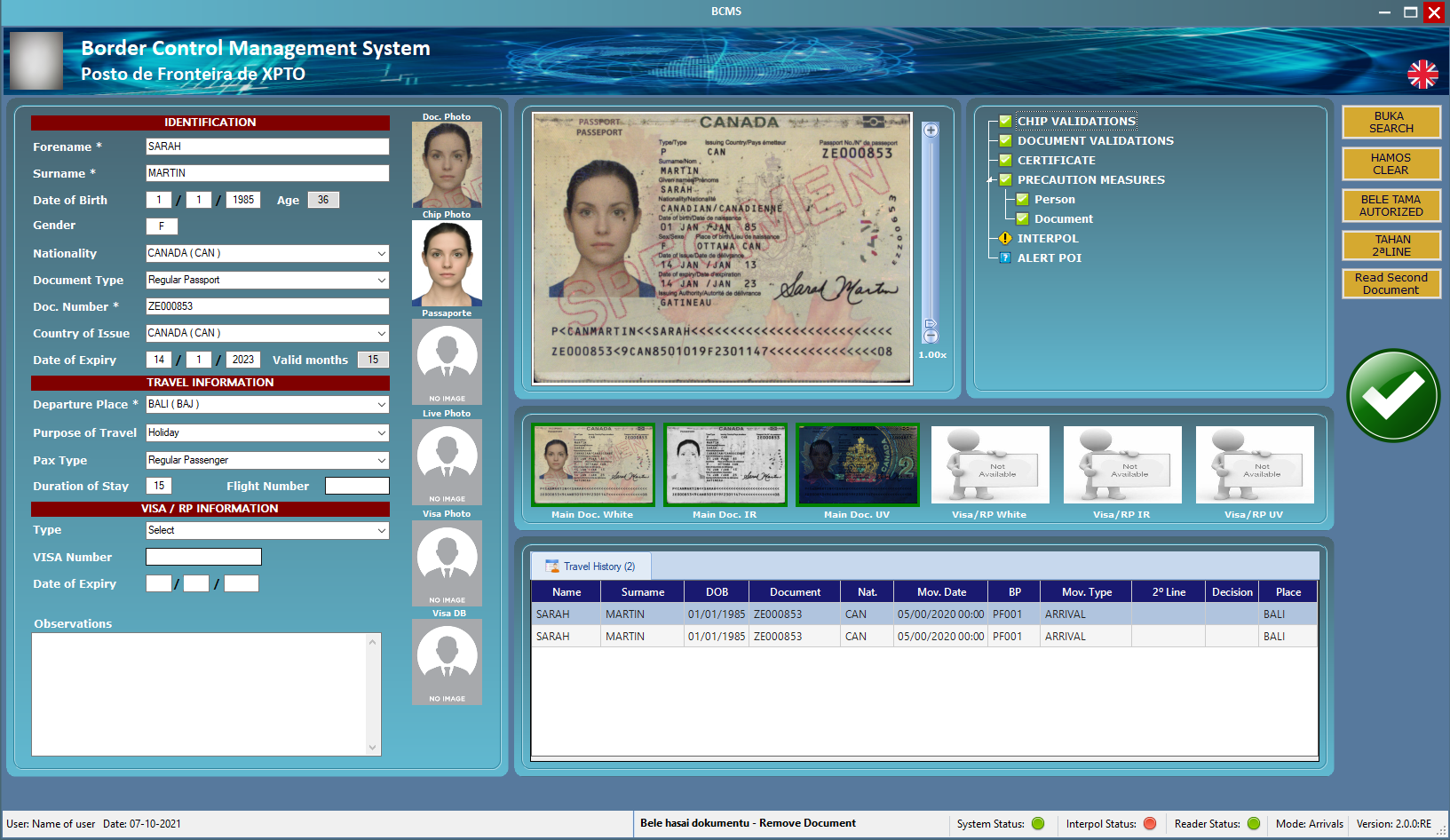
Task: Click the large green approve checkmark
Action: coord(1392,395)
